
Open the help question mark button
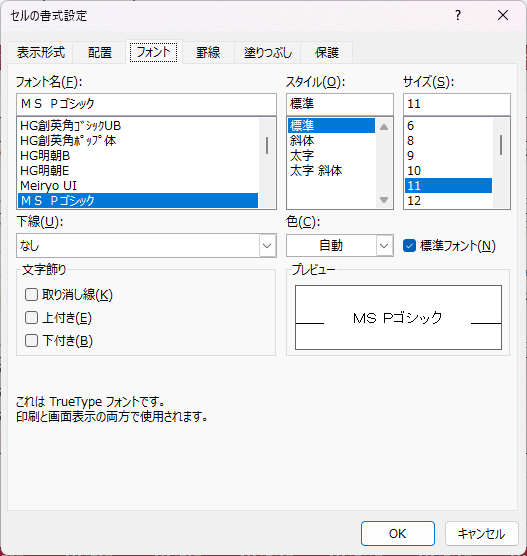(458, 15)
